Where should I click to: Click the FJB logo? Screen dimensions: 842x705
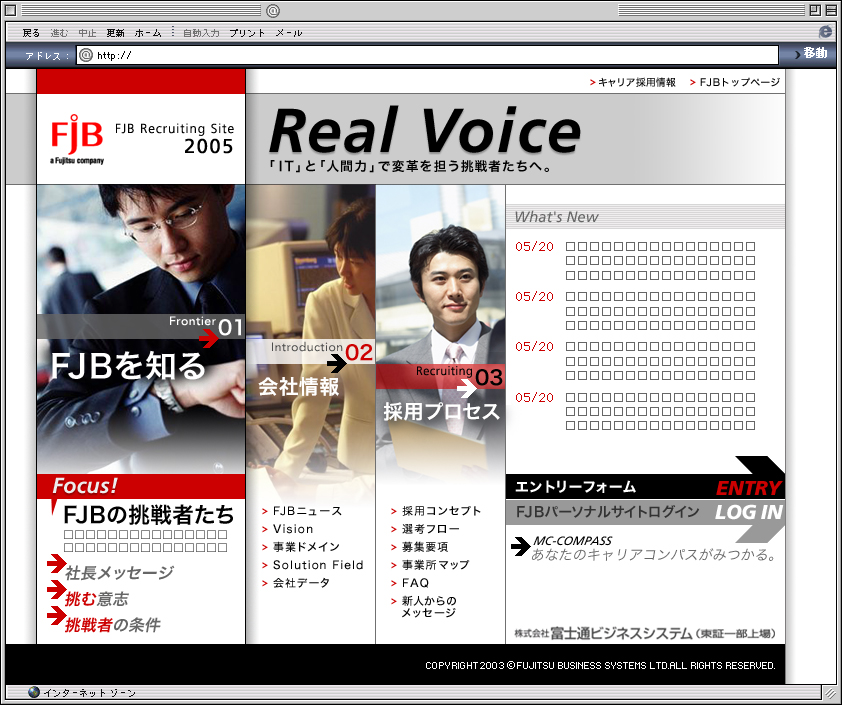click(x=77, y=139)
